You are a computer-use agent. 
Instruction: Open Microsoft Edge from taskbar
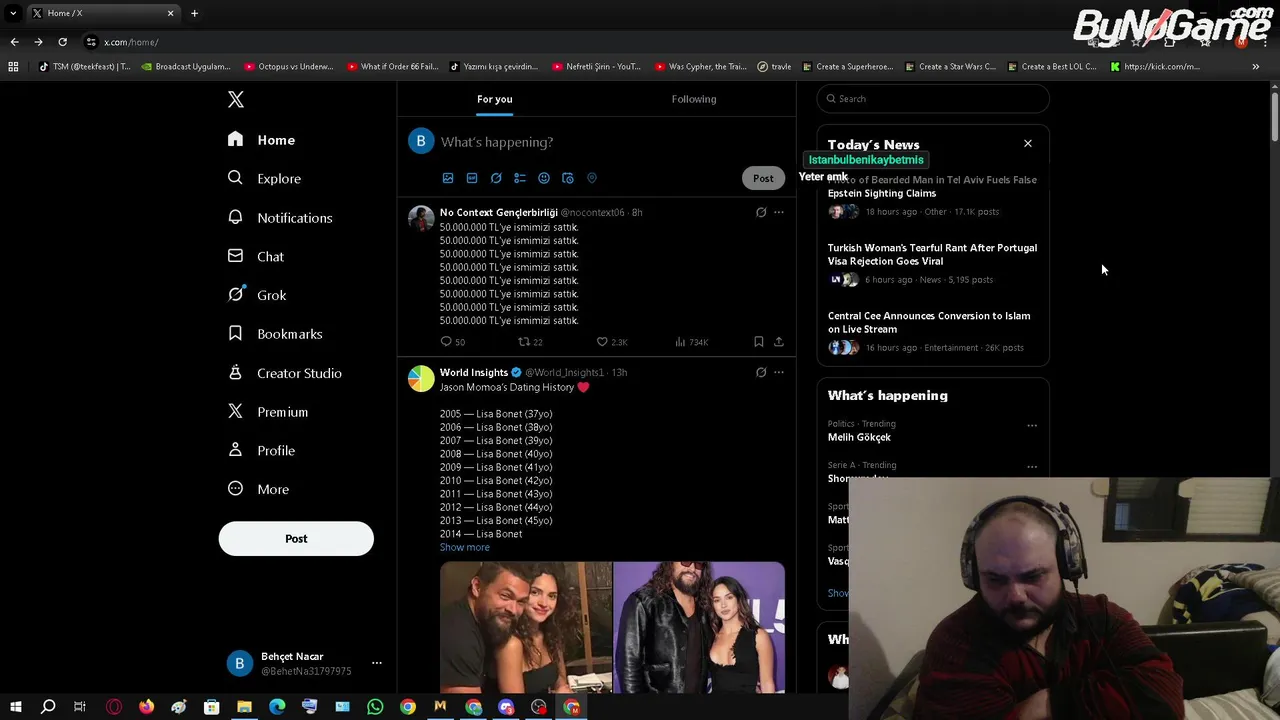tap(277, 707)
